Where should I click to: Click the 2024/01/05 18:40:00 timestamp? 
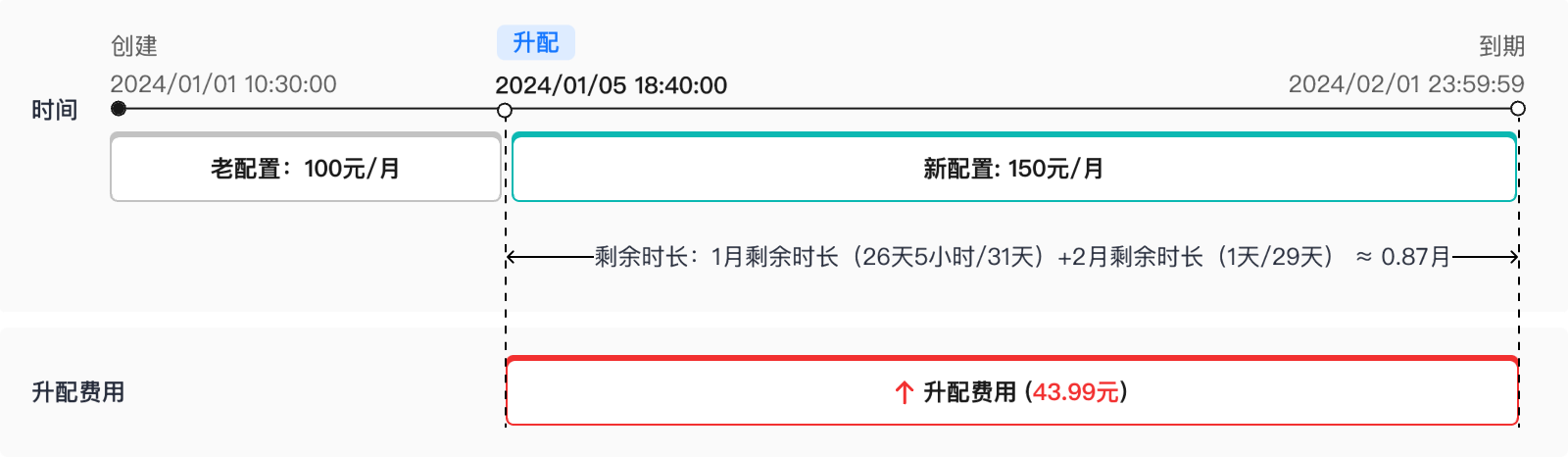click(x=612, y=85)
